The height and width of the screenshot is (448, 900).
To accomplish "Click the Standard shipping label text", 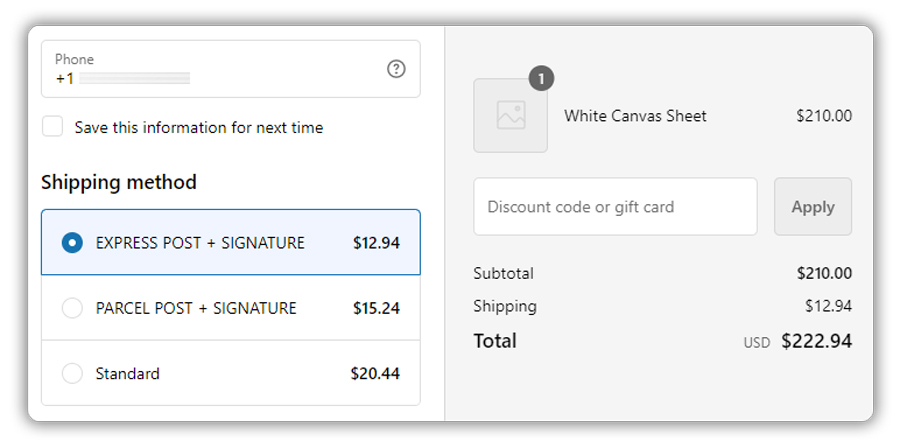I will (127, 373).
